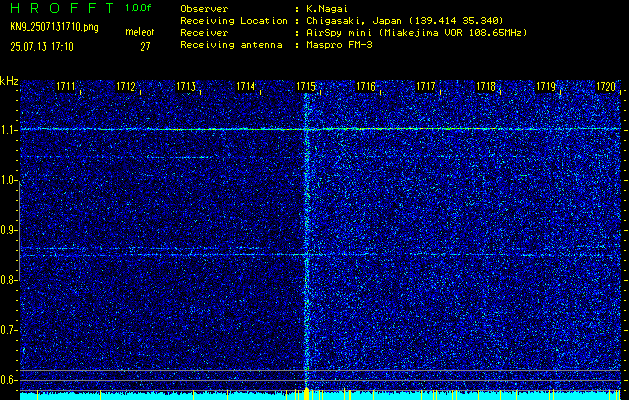Click the Observer field label
Screen dimensions: 629x400
tap(204, 8)
